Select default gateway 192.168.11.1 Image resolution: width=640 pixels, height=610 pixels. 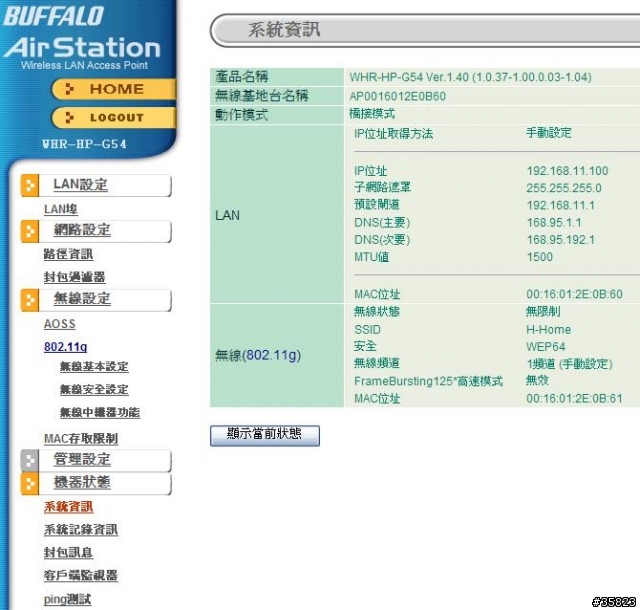pyautogui.click(x=560, y=205)
